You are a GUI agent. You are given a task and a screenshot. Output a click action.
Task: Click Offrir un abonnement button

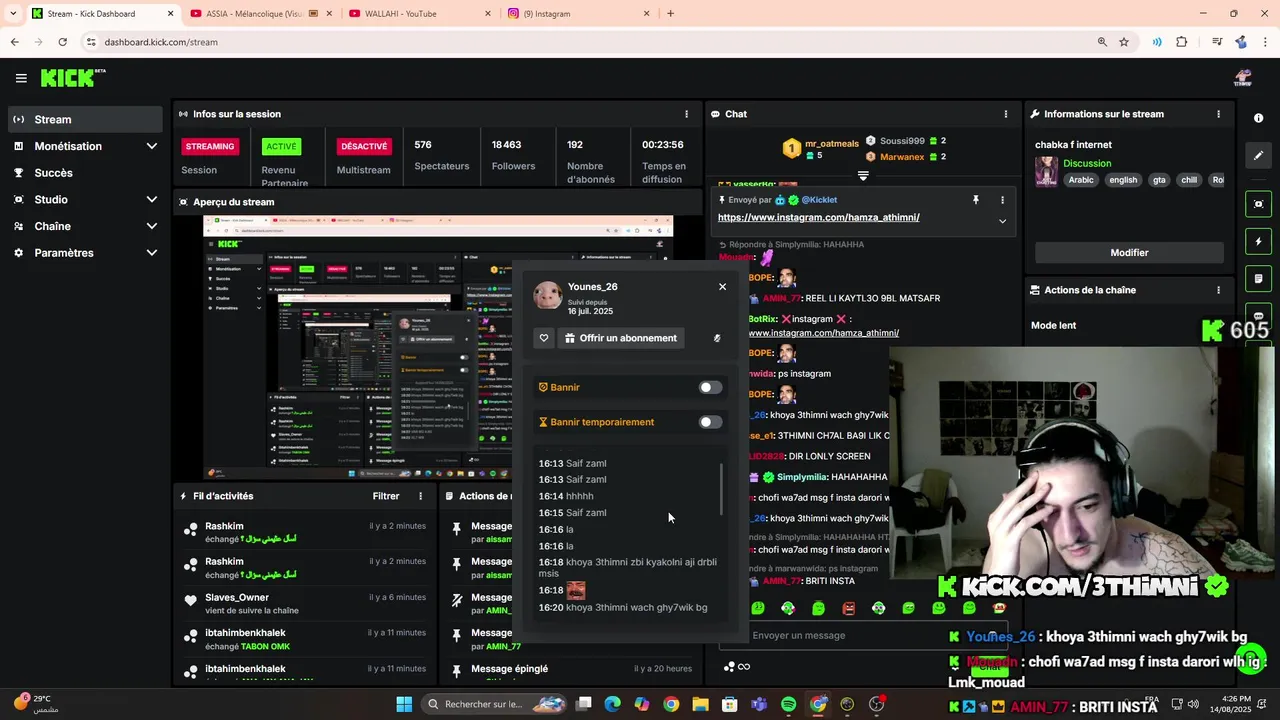pyautogui.click(x=621, y=338)
